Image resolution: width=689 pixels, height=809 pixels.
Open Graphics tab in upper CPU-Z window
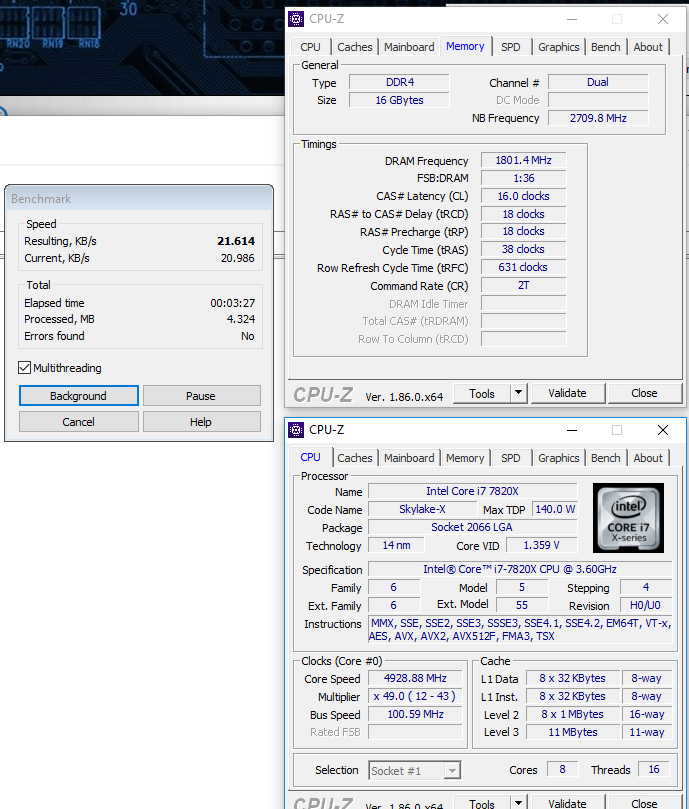pos(558,47)
